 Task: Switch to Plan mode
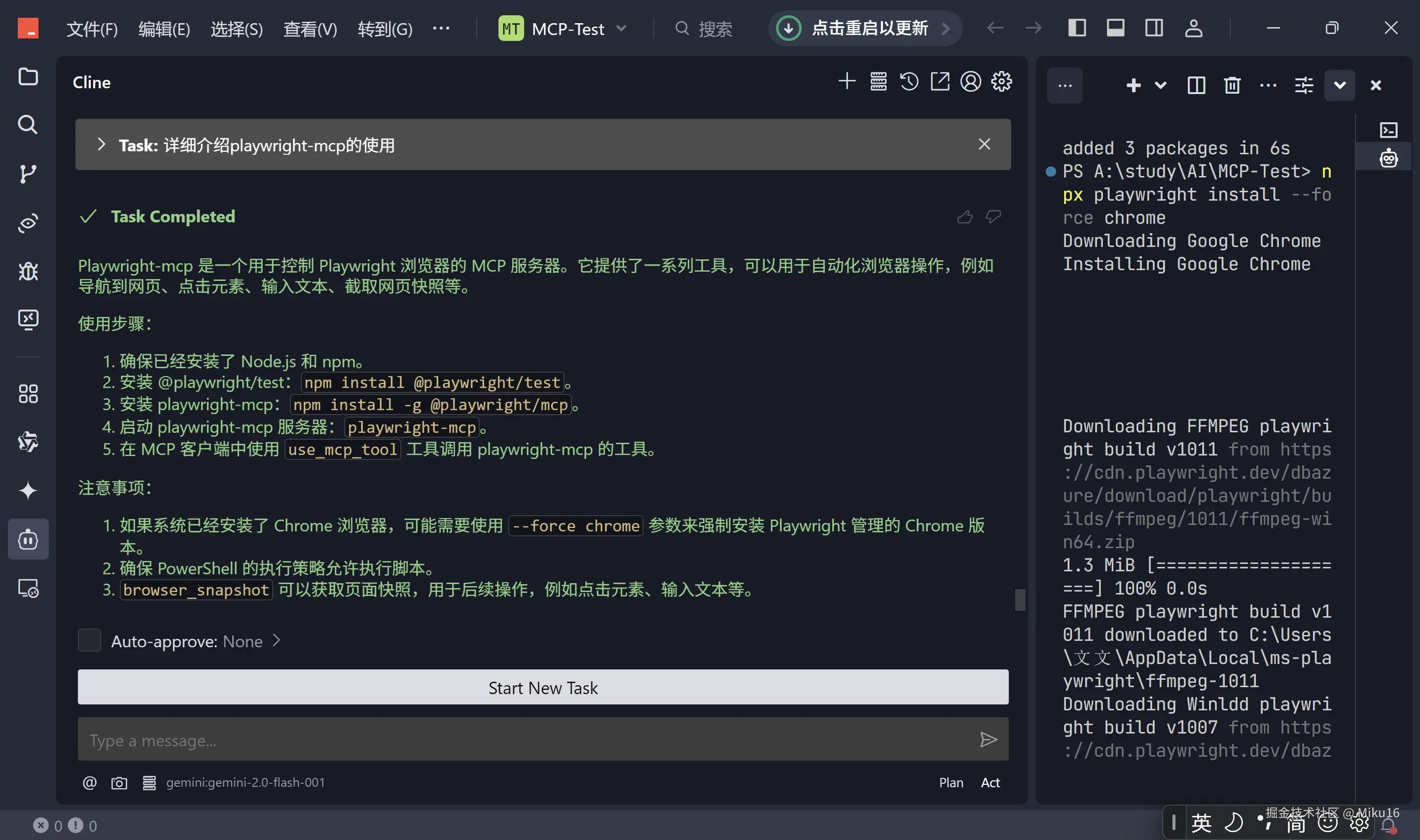click(951, 783)
